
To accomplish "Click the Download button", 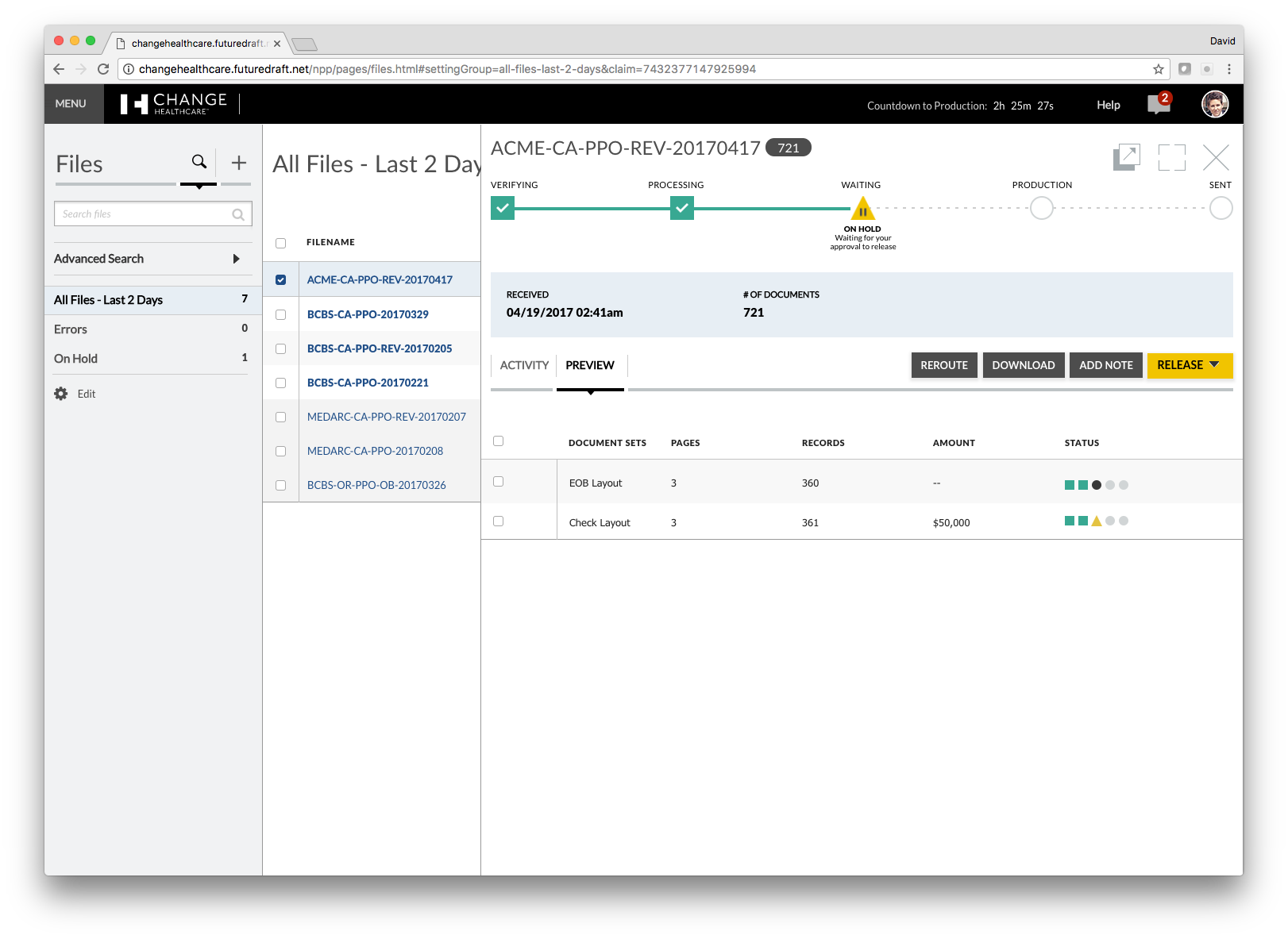I will pos(1024,365).
